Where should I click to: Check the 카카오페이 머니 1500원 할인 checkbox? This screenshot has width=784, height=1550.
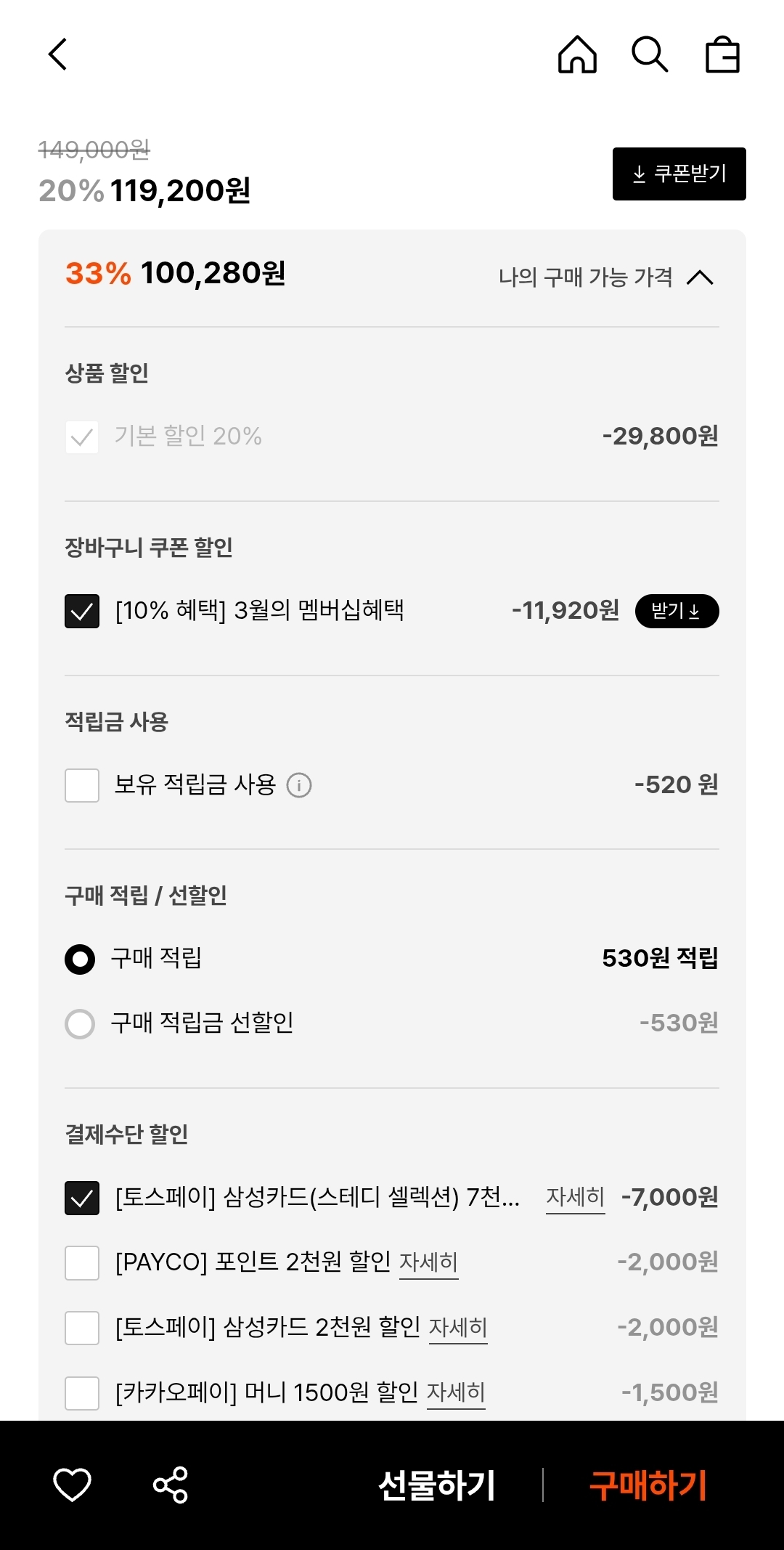click(x=82, y=1393)
